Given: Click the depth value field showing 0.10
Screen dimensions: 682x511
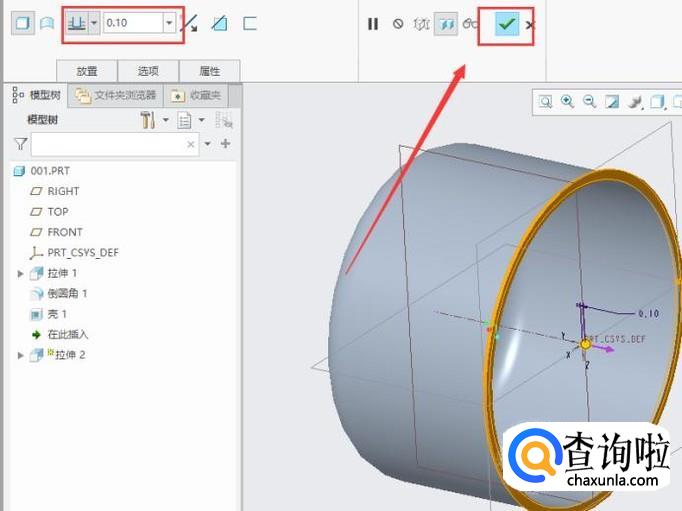Looking at the screenshot, I should point(133,23).
